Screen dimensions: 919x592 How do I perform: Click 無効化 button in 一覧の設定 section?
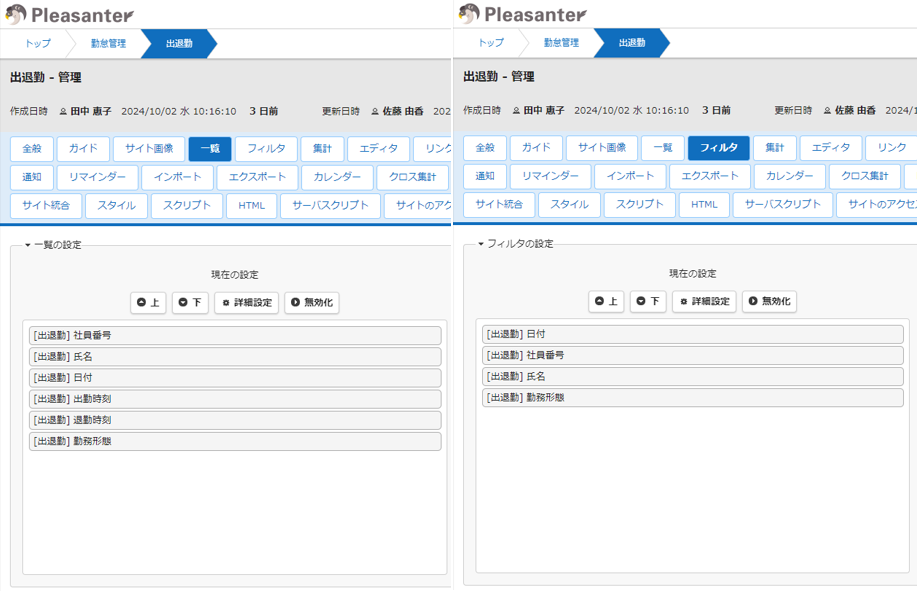[312, 302]
